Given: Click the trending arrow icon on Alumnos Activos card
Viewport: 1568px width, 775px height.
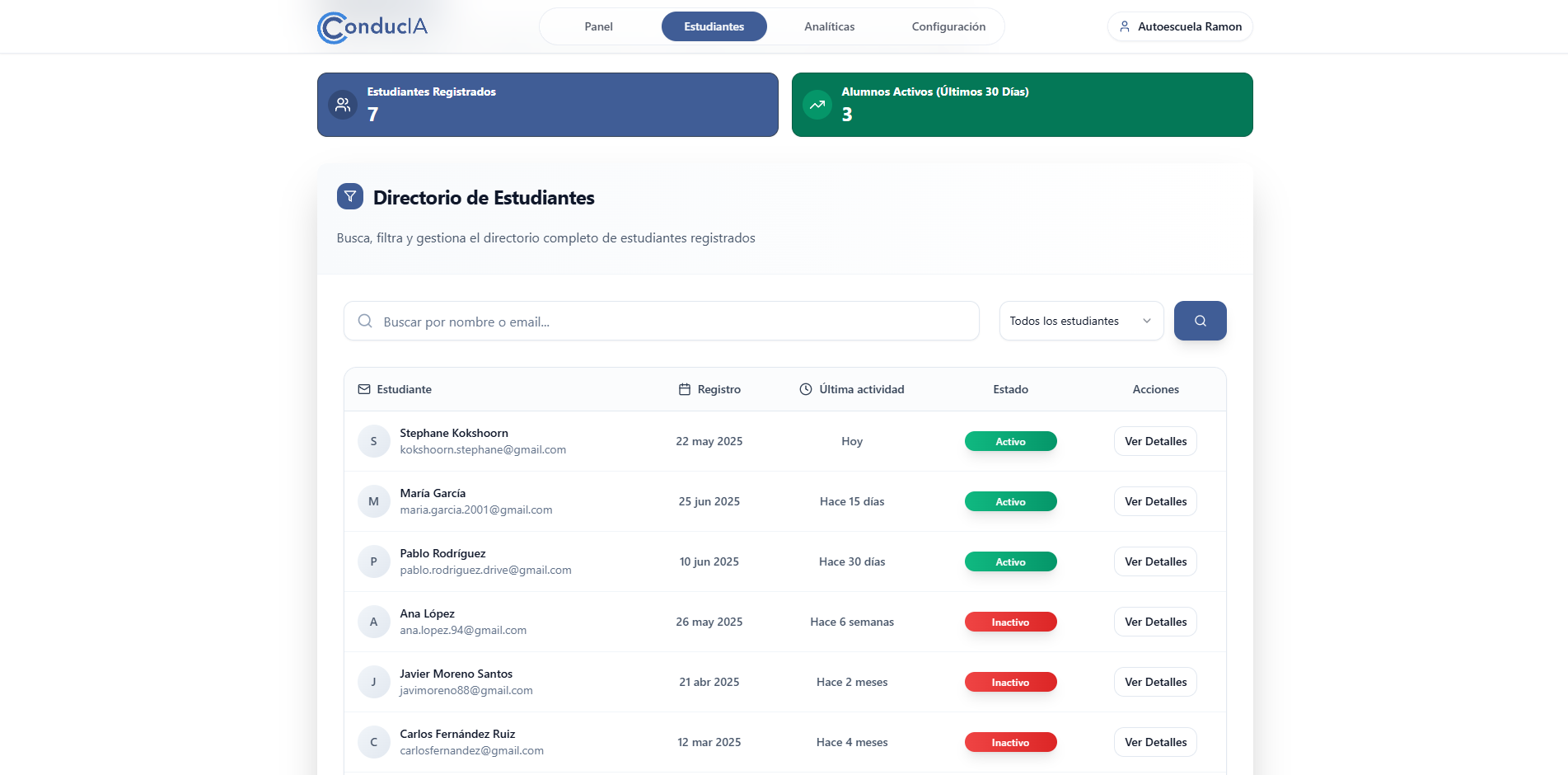Looking at the screenshot, I should pyautogui.click(x=817, y=105).
